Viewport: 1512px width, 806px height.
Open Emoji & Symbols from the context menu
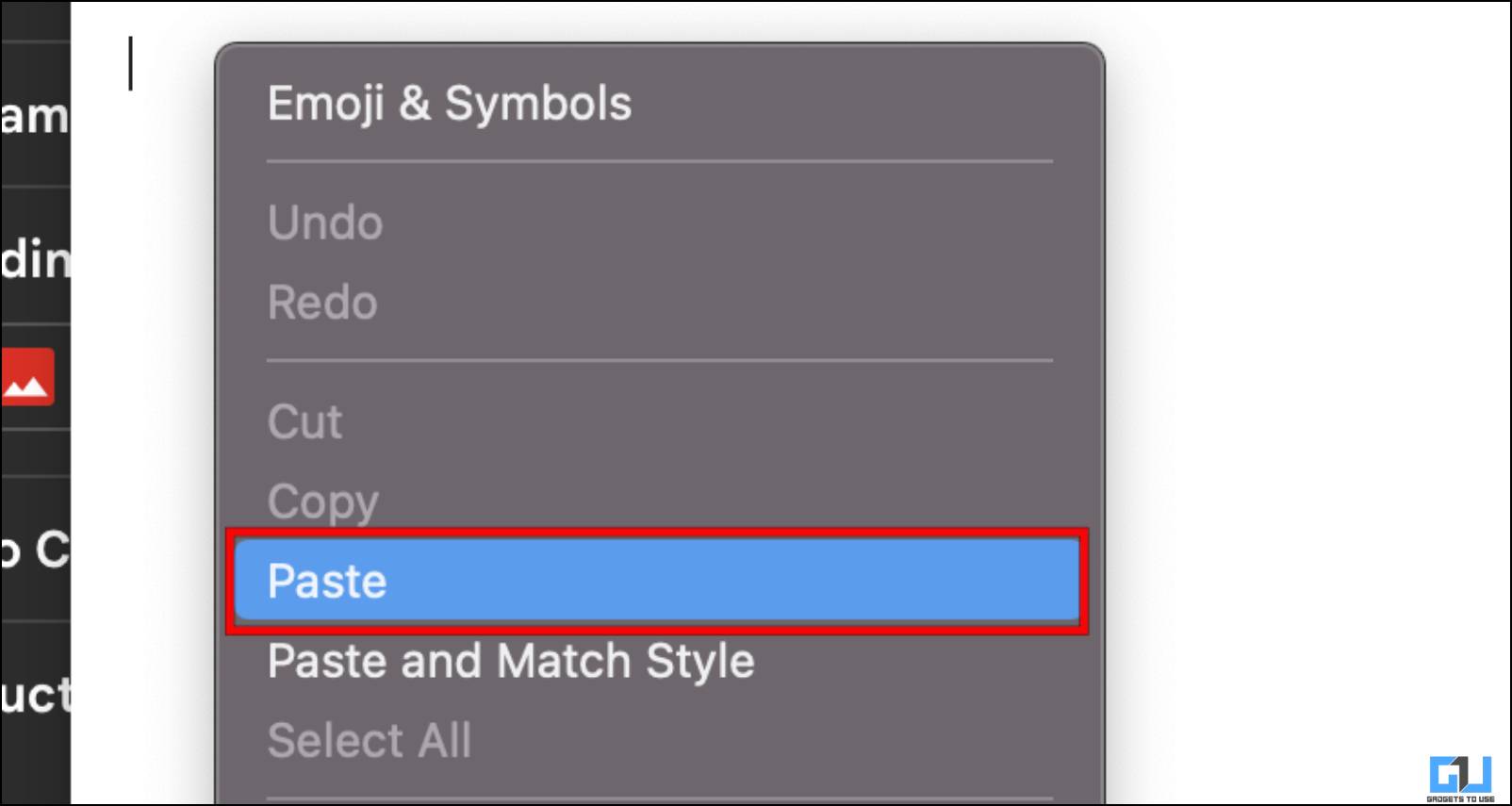(450, 104)
